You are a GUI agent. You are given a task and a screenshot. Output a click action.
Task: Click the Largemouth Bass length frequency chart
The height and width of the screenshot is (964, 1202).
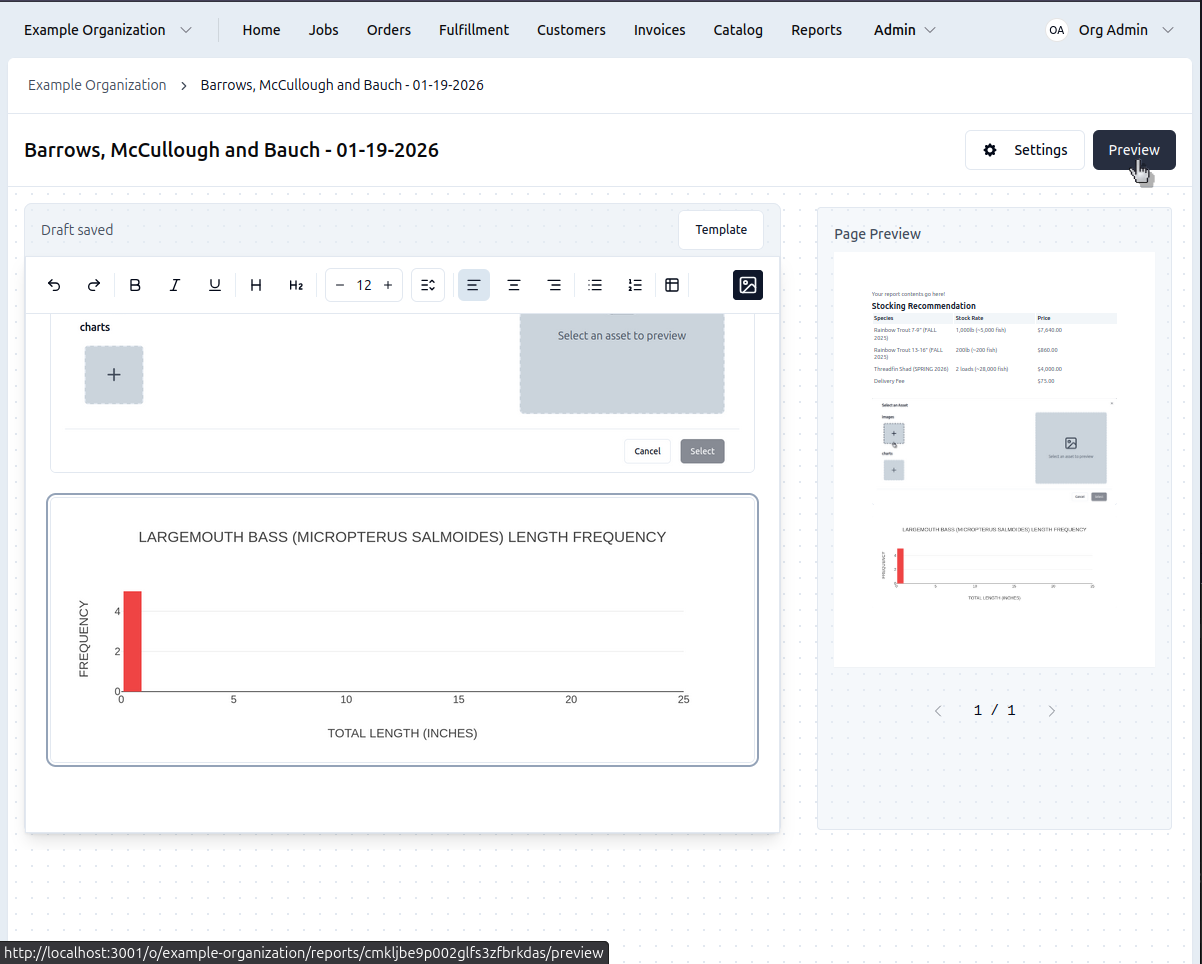(402, 630)
